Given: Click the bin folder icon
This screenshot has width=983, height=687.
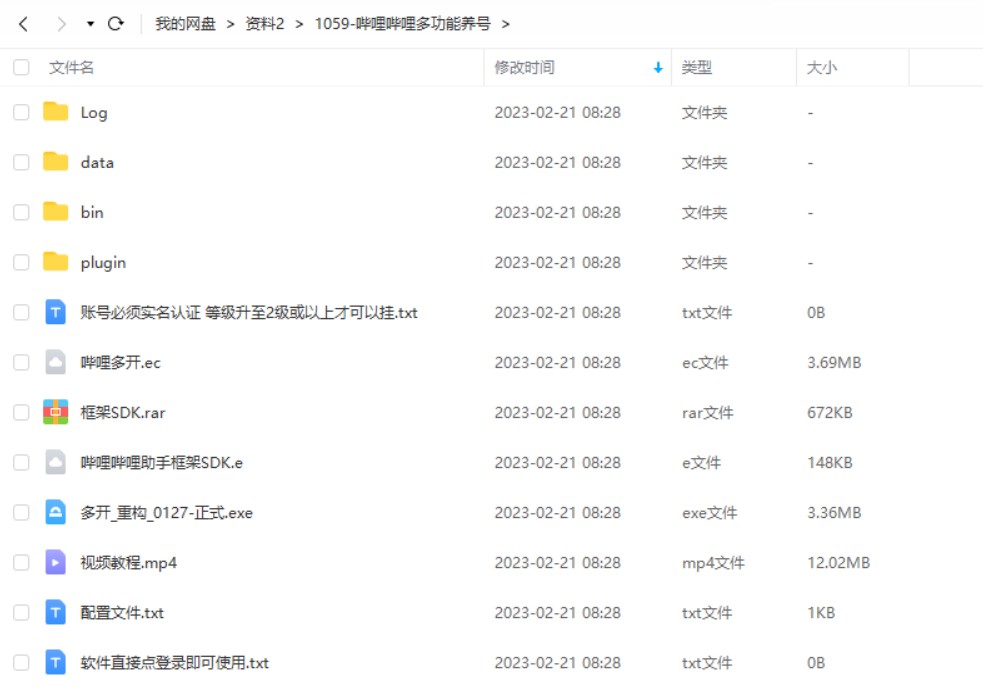Looking at the screenshot, I should point(55,212).
